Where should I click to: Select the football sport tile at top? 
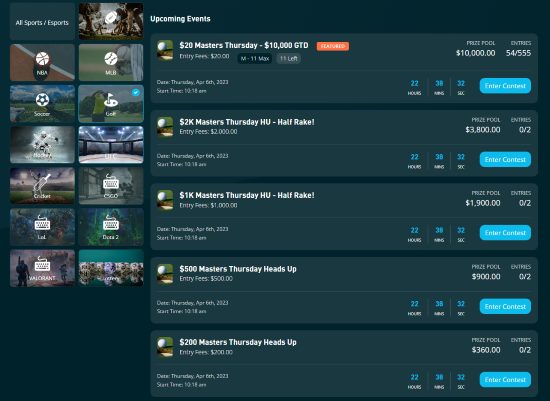[111, 21]
